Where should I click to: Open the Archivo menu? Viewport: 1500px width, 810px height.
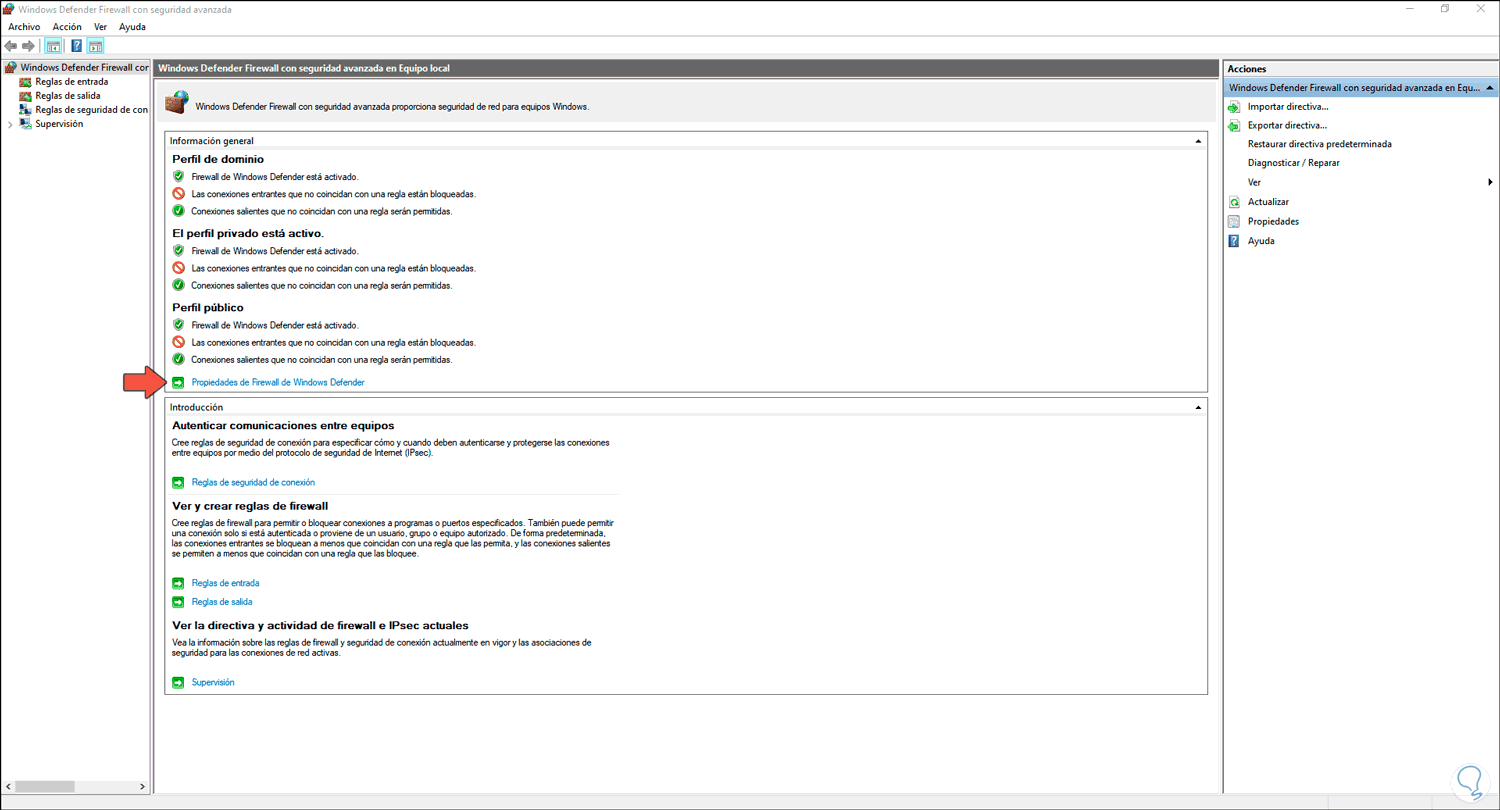[24, 27]
